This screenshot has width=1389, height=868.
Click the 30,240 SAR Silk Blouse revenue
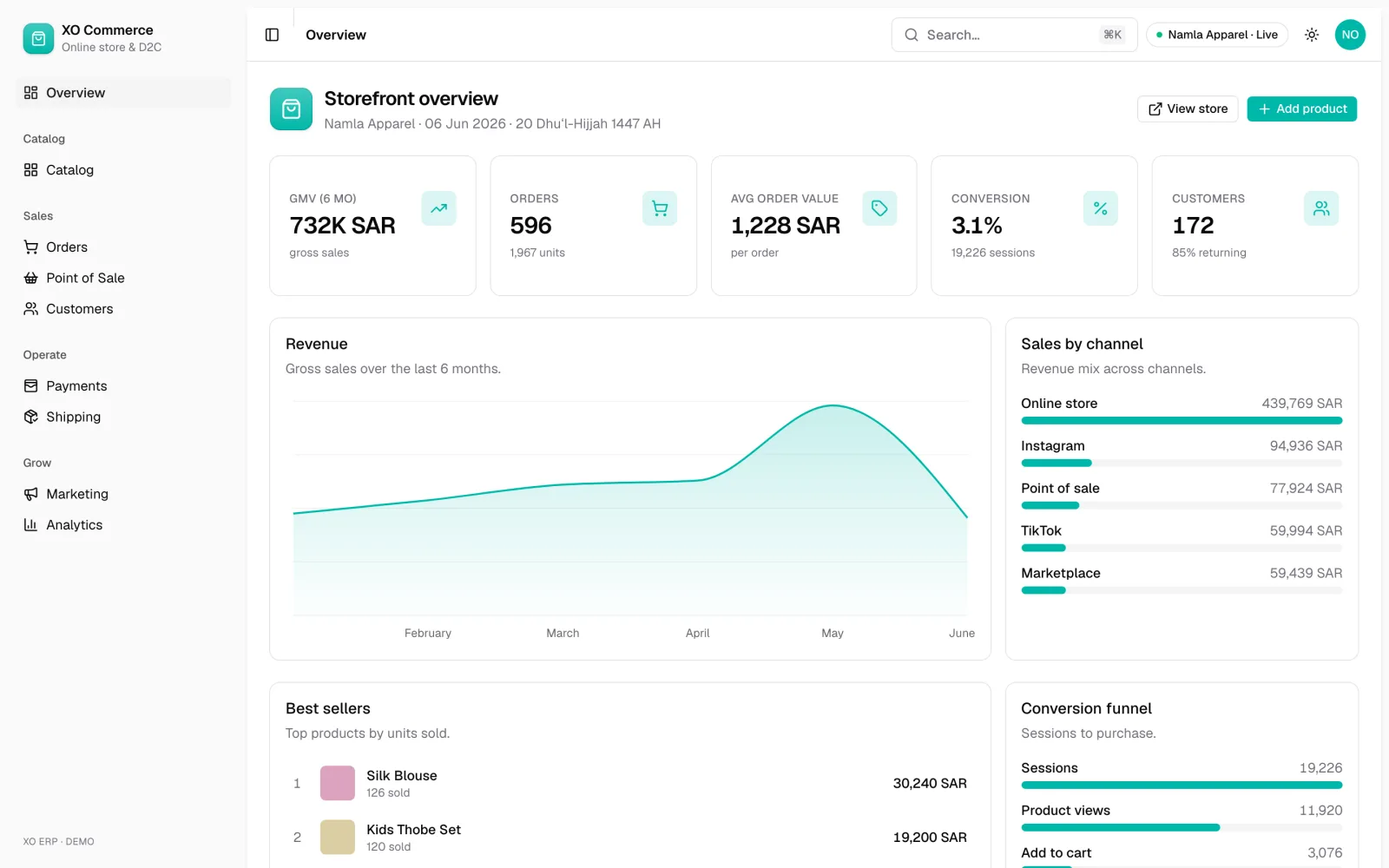(x=930, y=783)
